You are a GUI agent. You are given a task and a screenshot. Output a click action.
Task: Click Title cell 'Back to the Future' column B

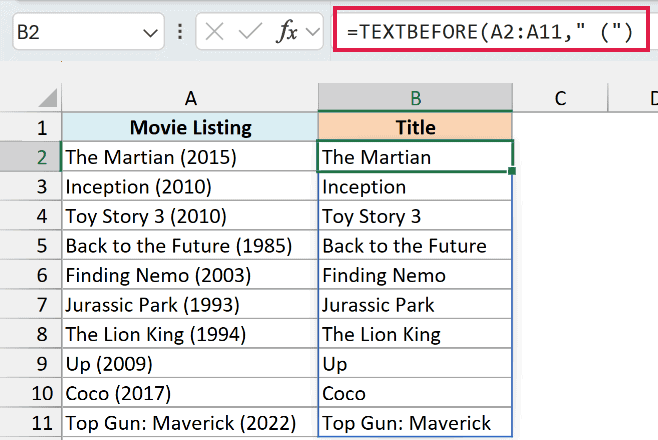pyautogui.click(x=415, y=245)
